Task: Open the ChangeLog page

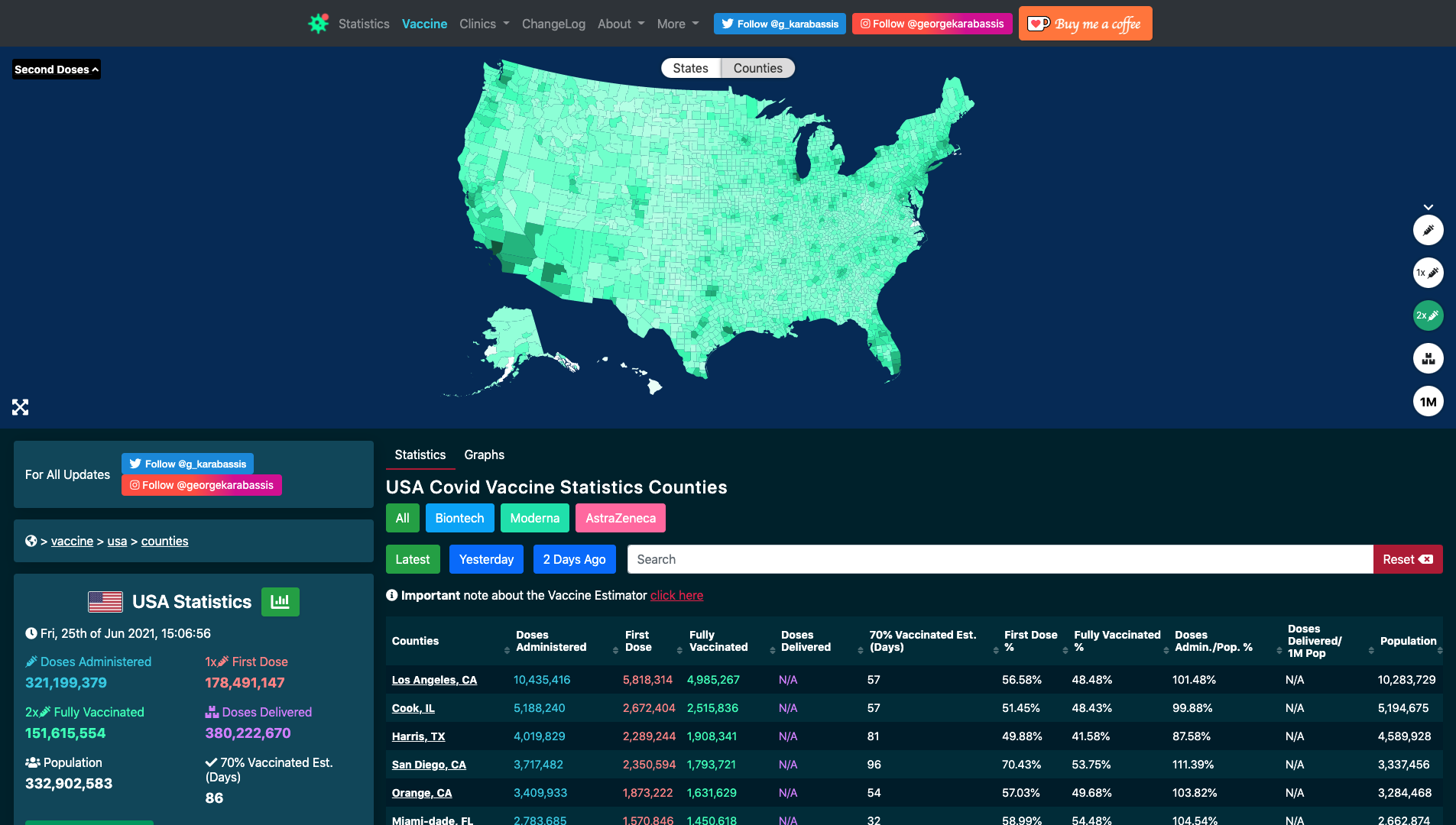Action: point(553,24)
